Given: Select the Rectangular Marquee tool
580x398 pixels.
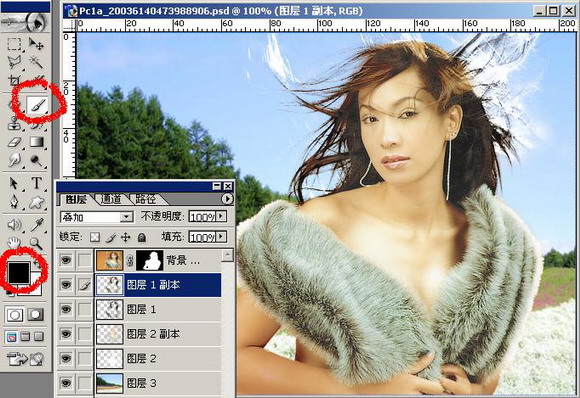Looking at the screenshot, I should point(14,44).
